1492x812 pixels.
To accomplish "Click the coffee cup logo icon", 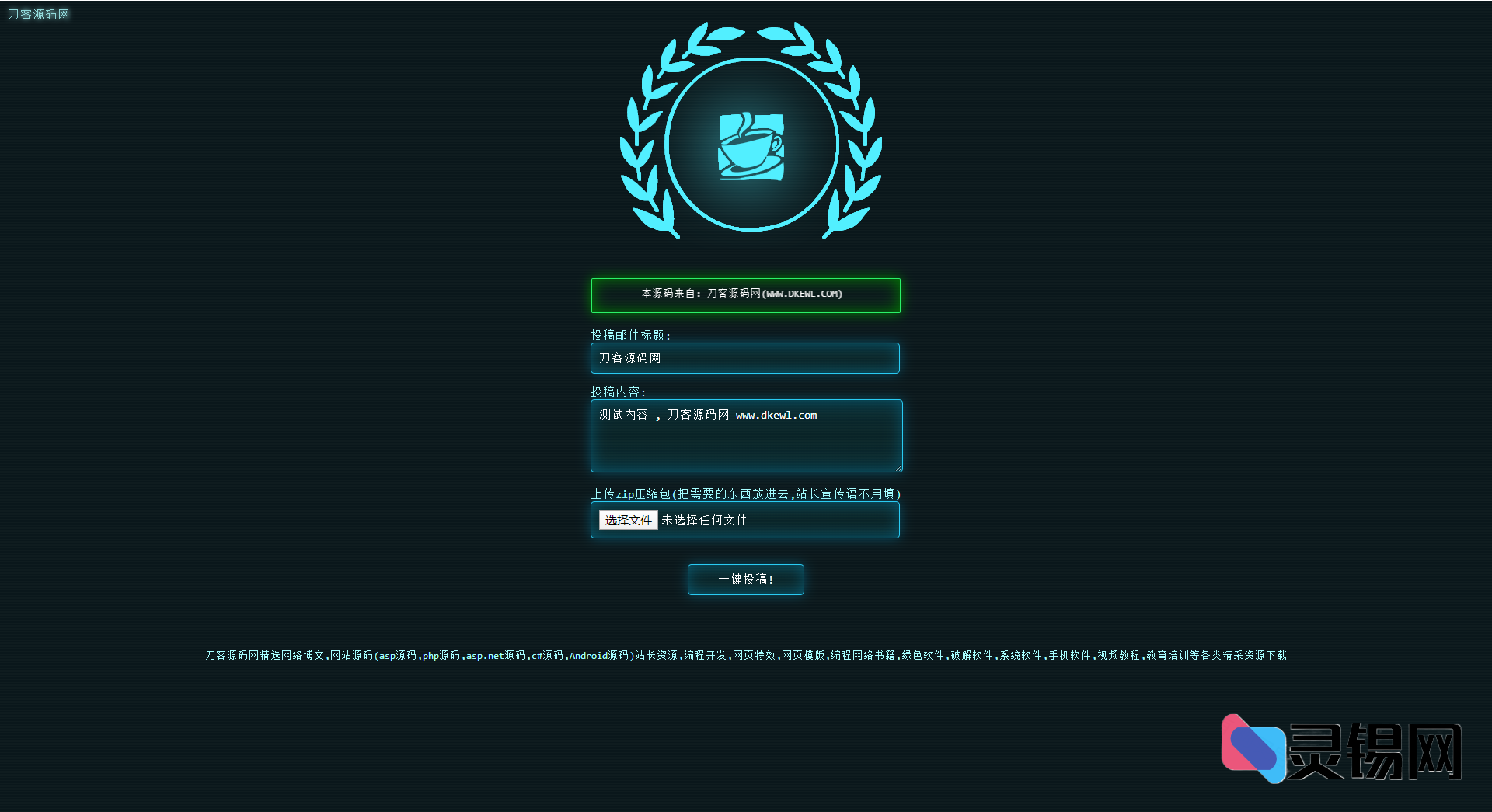I will (751, 146).
